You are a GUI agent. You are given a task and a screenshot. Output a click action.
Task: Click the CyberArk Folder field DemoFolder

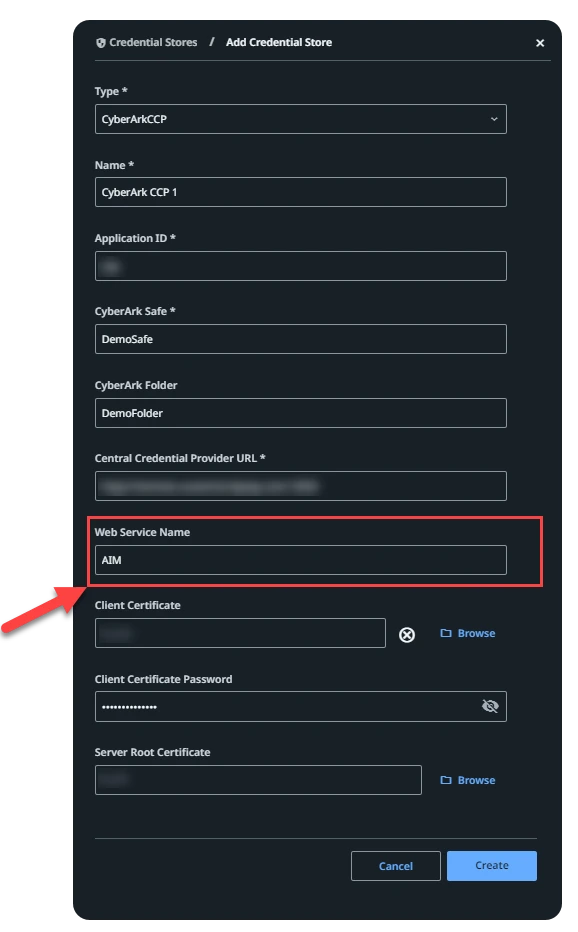(x=301, y=413)
